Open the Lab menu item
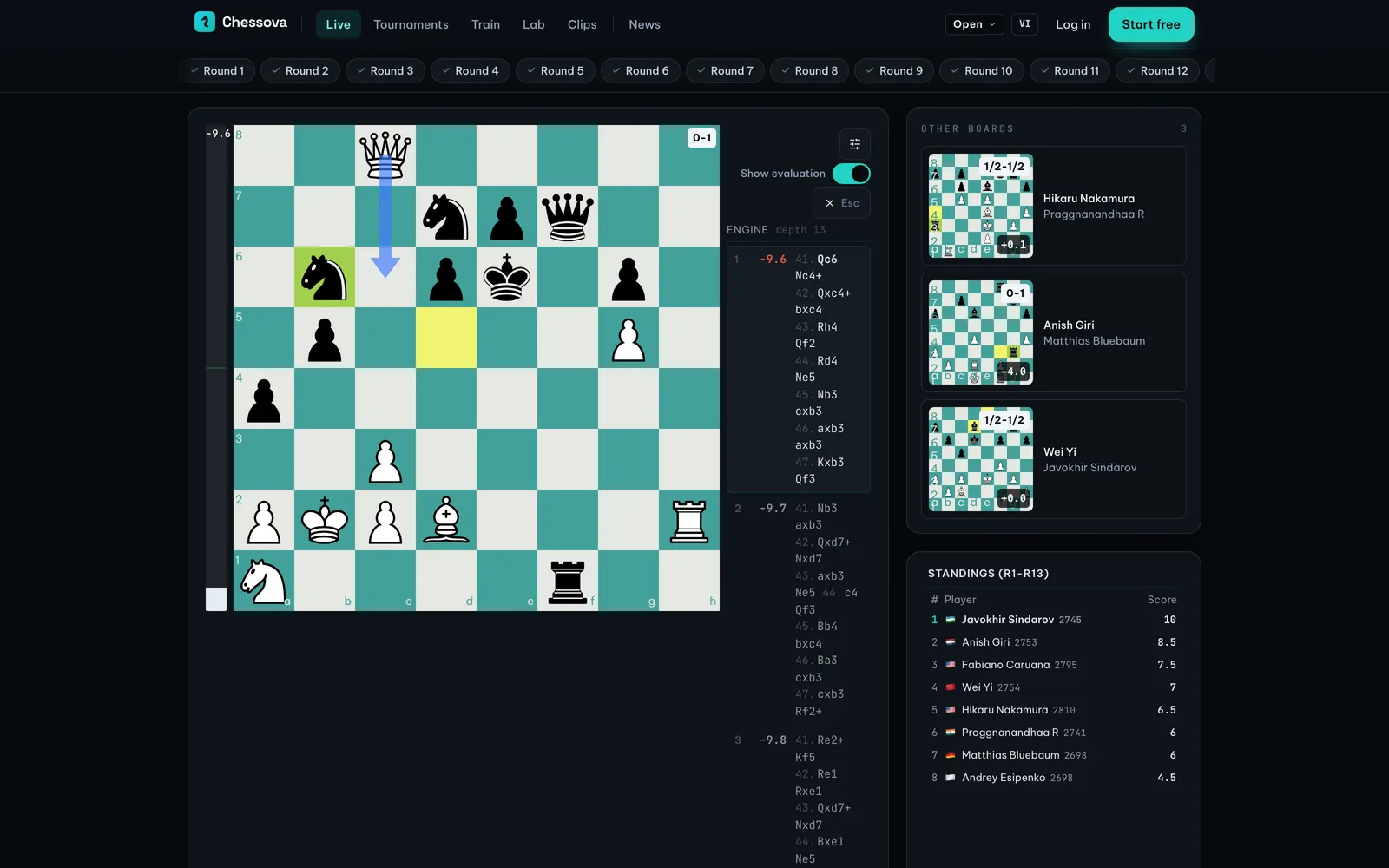This screenshot has width=1389, height=868. [x=534, y=24]
